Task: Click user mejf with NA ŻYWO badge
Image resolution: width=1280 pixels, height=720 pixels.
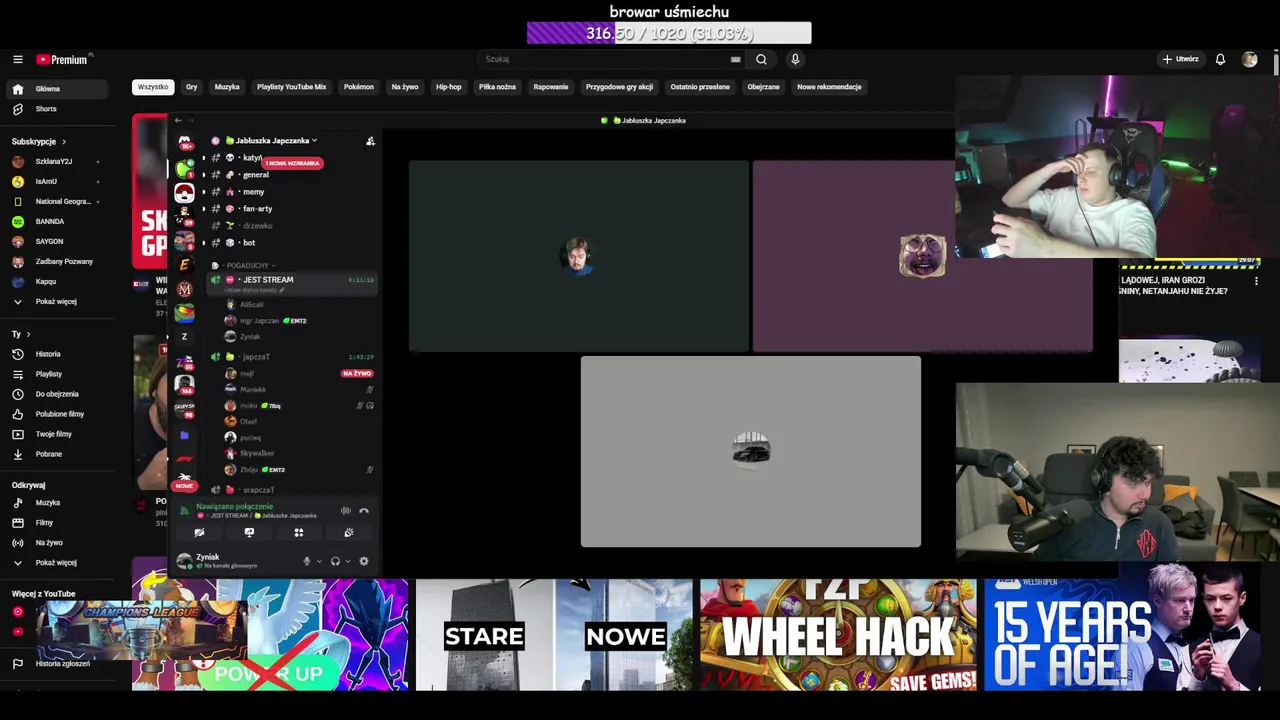Action: pos(298,374)
